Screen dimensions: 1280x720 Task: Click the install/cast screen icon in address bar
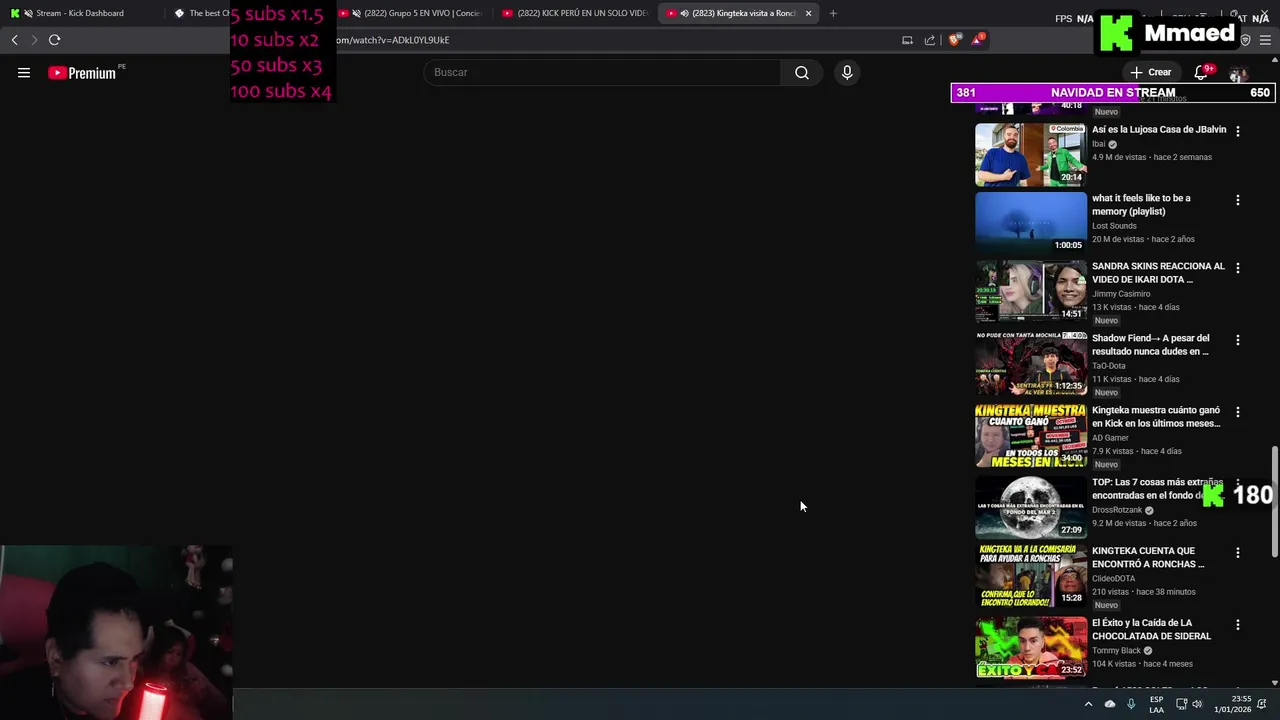click(x=907, y=40)
